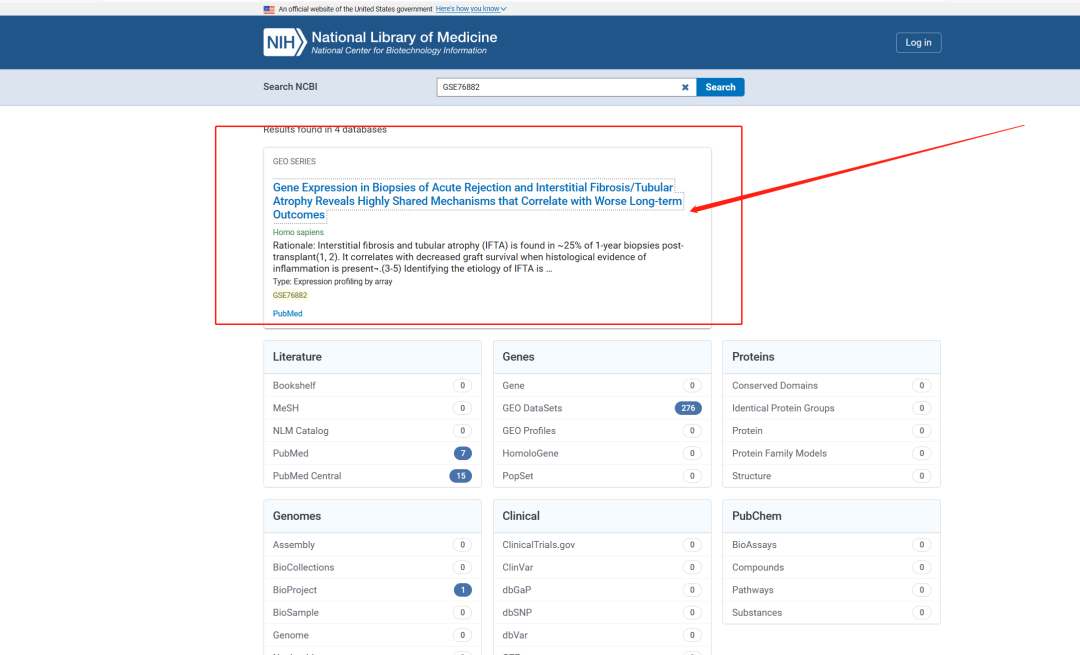Open Compounds database row
1080x655 pixels.
click(x=831, y=568)
